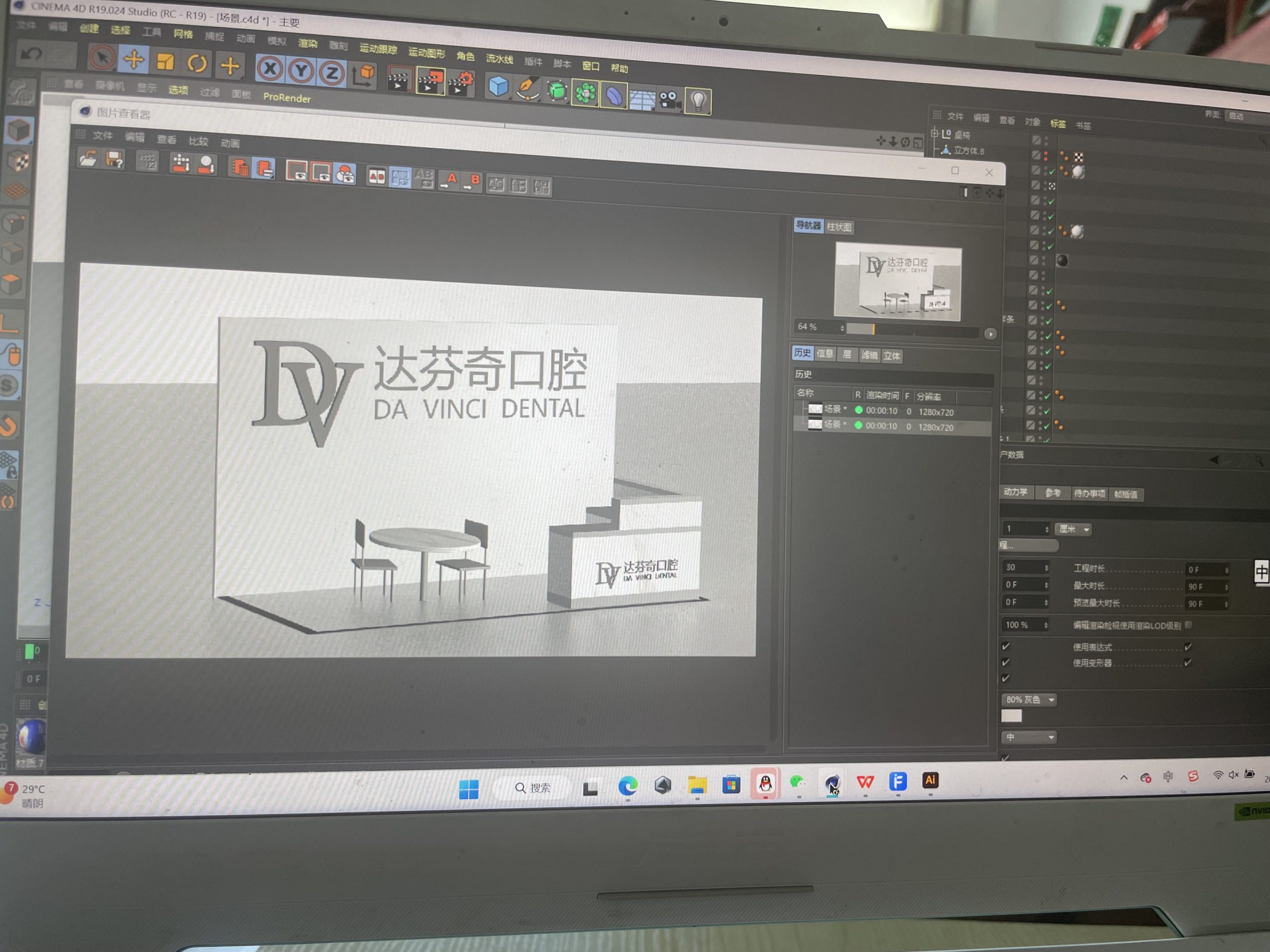This screenshot has height=952, width=1270.
Task: Select the Rotate tool icon
Action: (x=197, y=63)
